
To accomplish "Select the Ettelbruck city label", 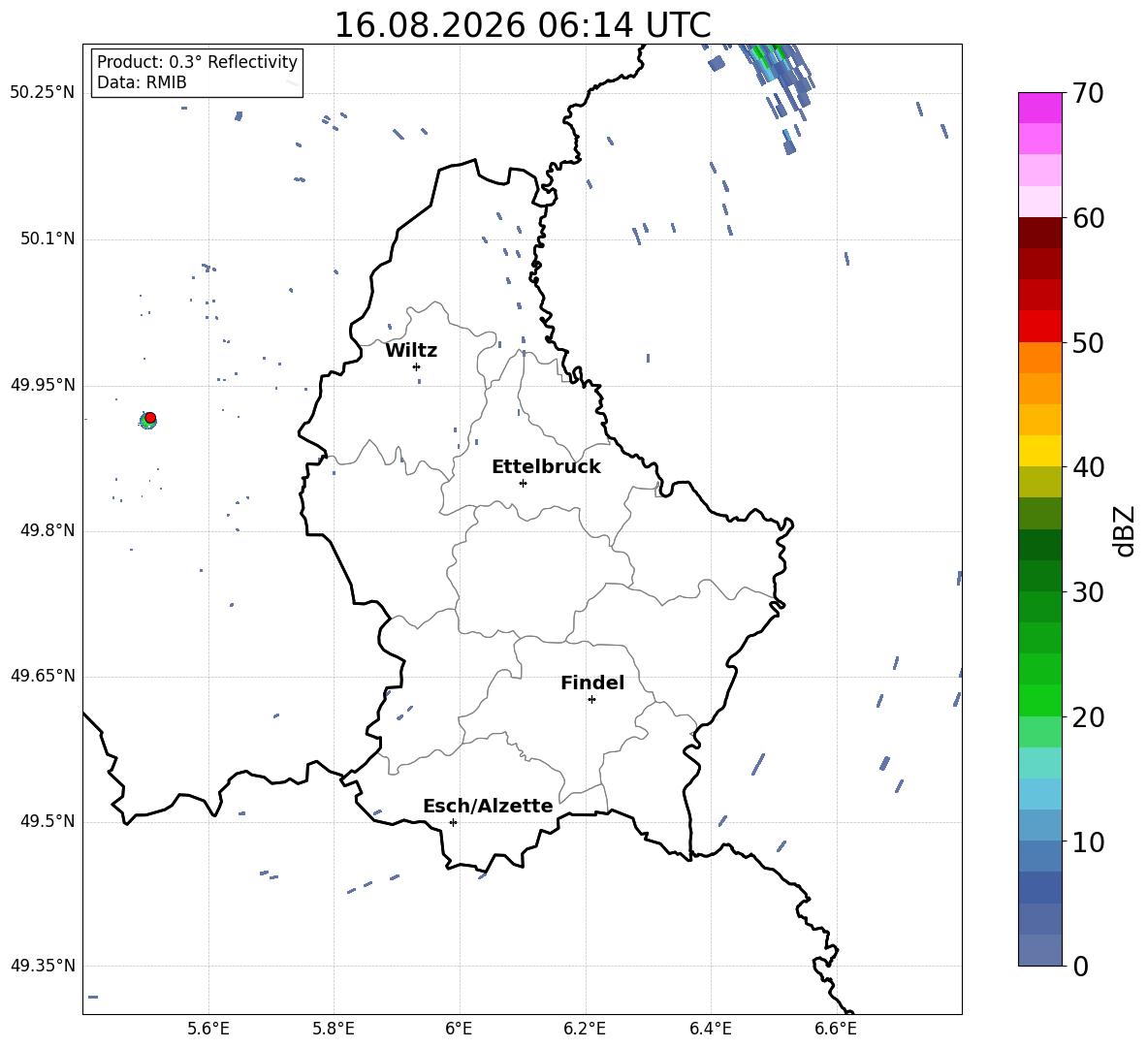I will tap(546, 467).
